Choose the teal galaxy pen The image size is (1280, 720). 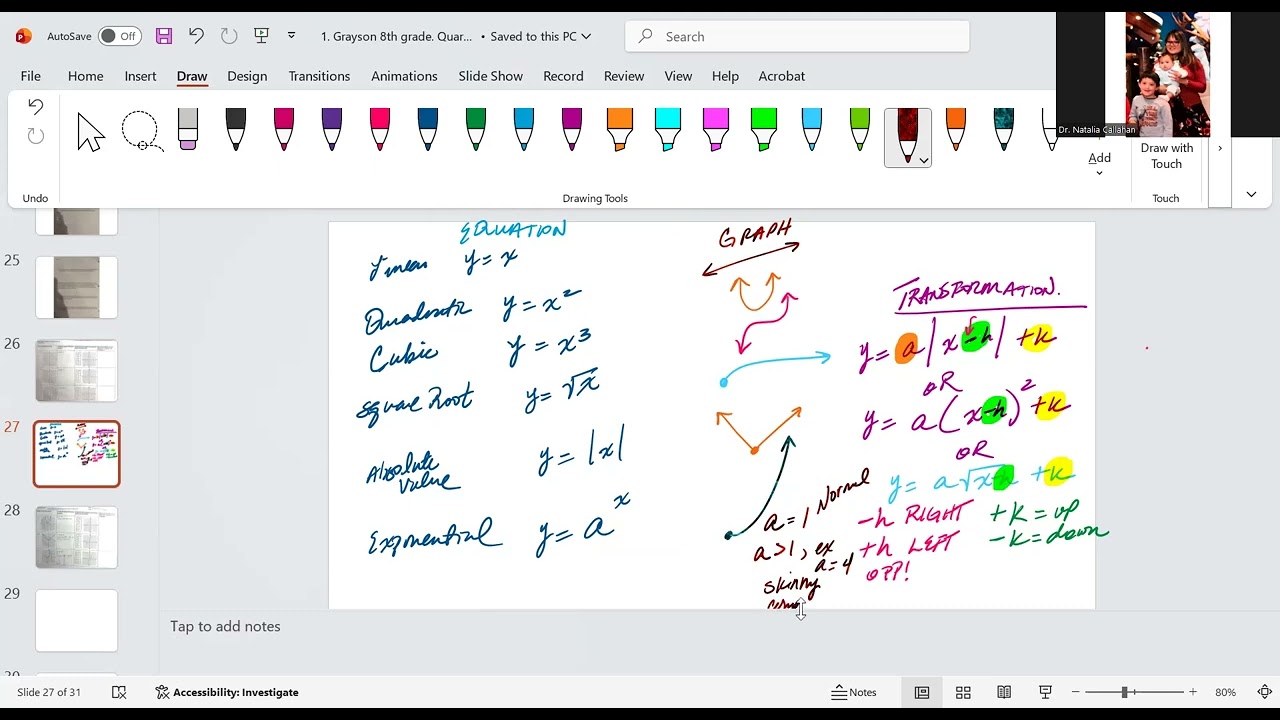coord(1003,130)
